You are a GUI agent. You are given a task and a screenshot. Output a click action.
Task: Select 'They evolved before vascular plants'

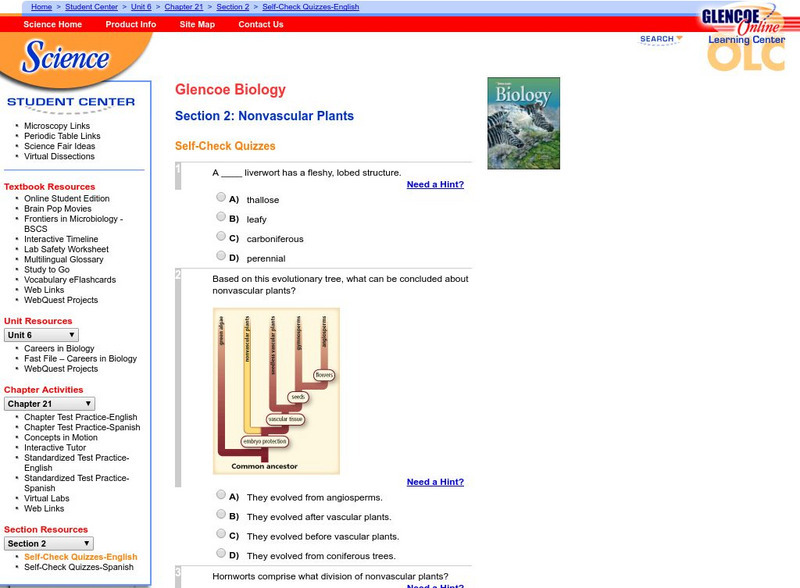click(x=221, y=534)
